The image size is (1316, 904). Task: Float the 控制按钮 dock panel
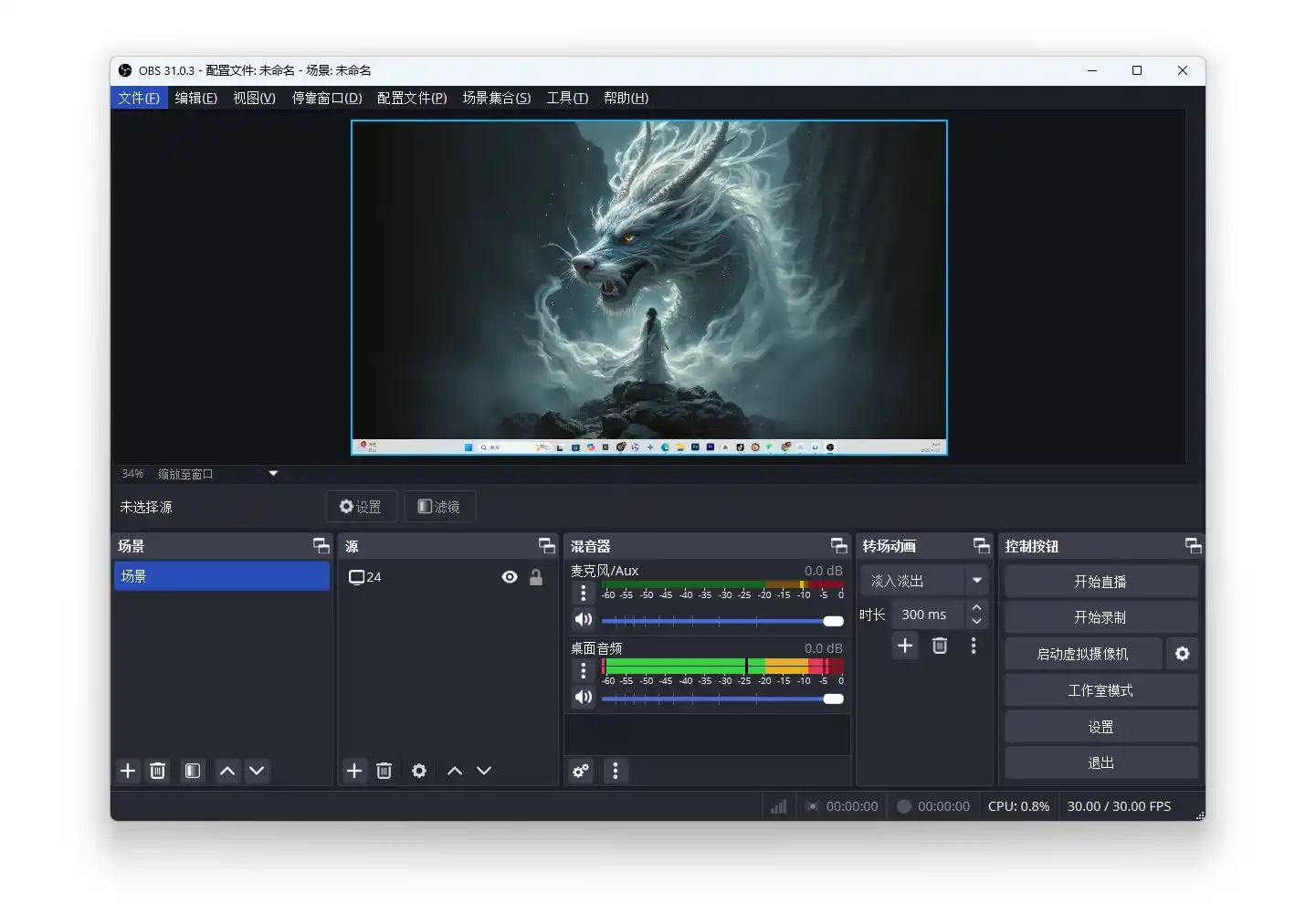tap(1194, 546)
